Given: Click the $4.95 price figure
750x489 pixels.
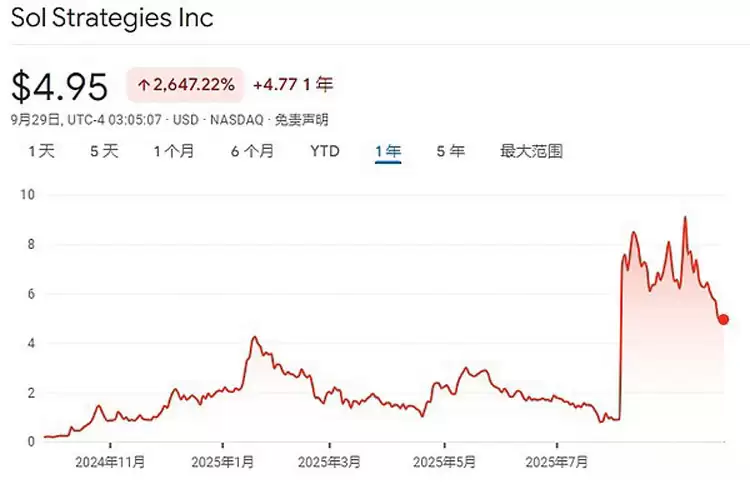Looking at the screenshot, I should click(59, 87).
